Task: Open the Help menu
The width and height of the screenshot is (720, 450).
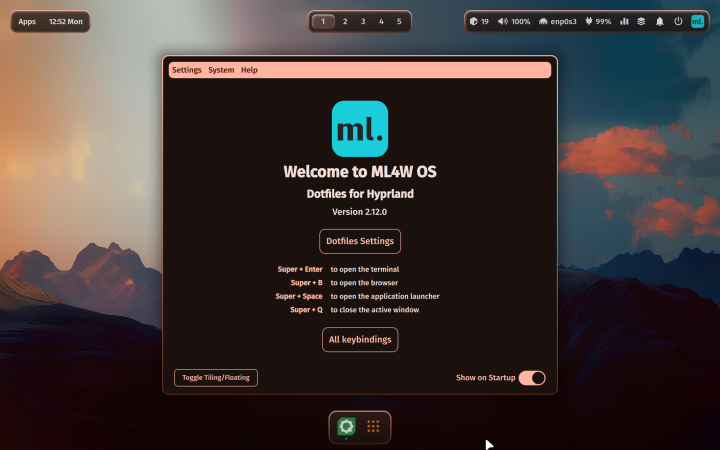Action: coord(249,70)
